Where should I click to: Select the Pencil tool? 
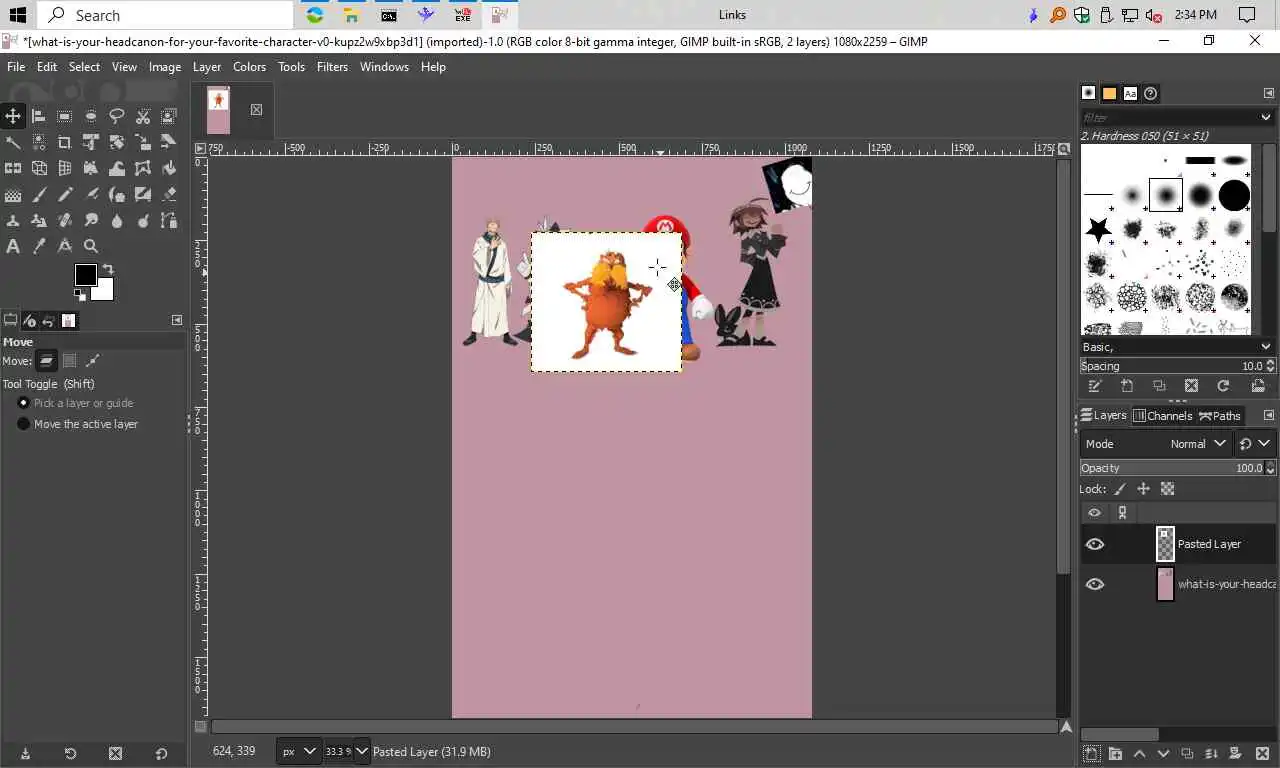click(x=65, y=194)
